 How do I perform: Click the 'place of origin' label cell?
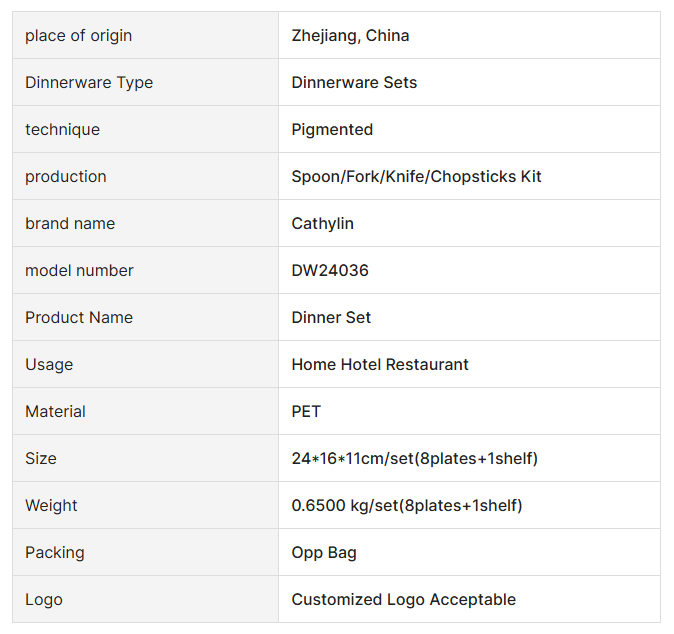(x=78, y=36)
